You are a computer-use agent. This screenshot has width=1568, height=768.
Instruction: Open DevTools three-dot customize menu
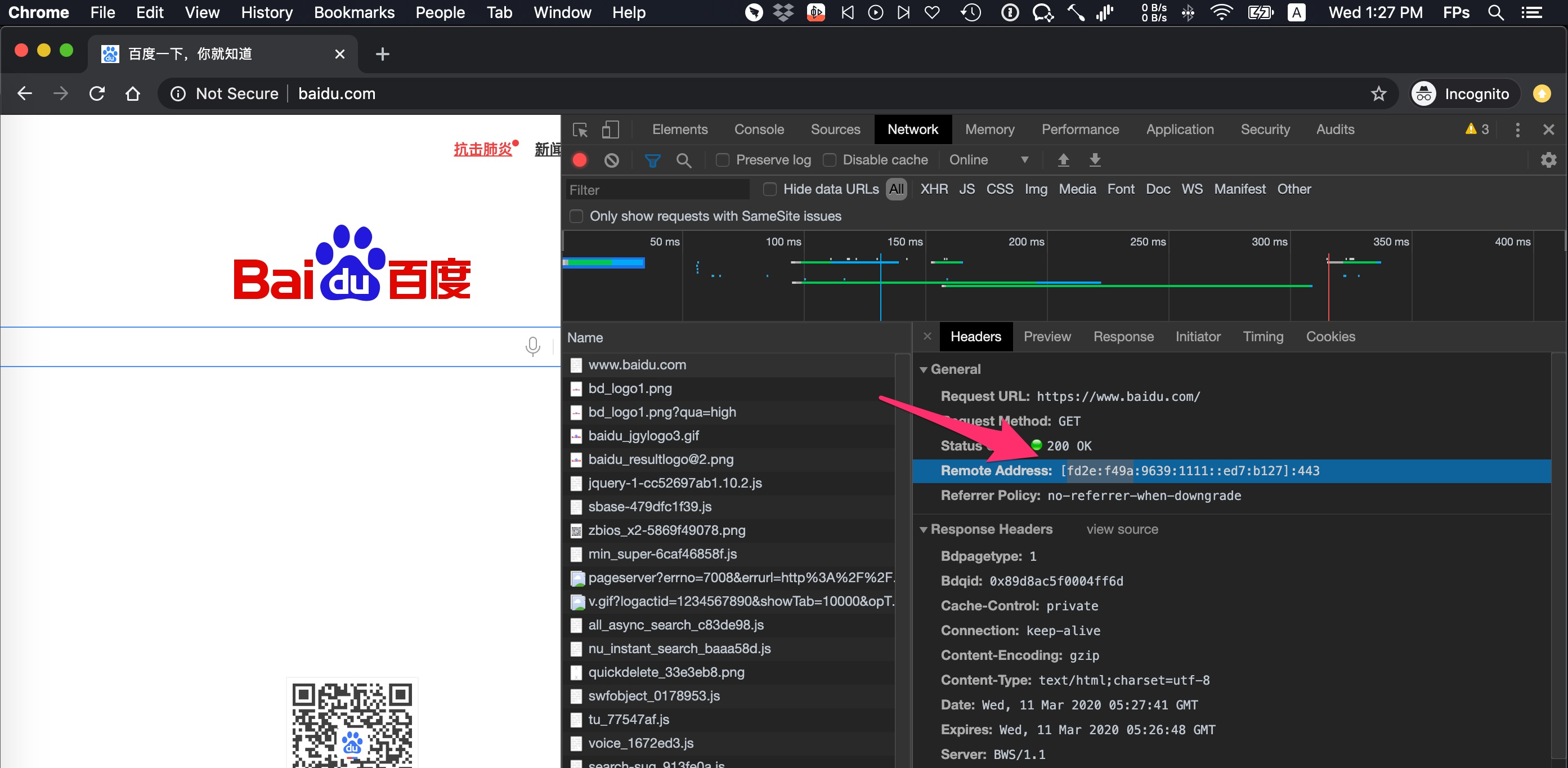1517,130
